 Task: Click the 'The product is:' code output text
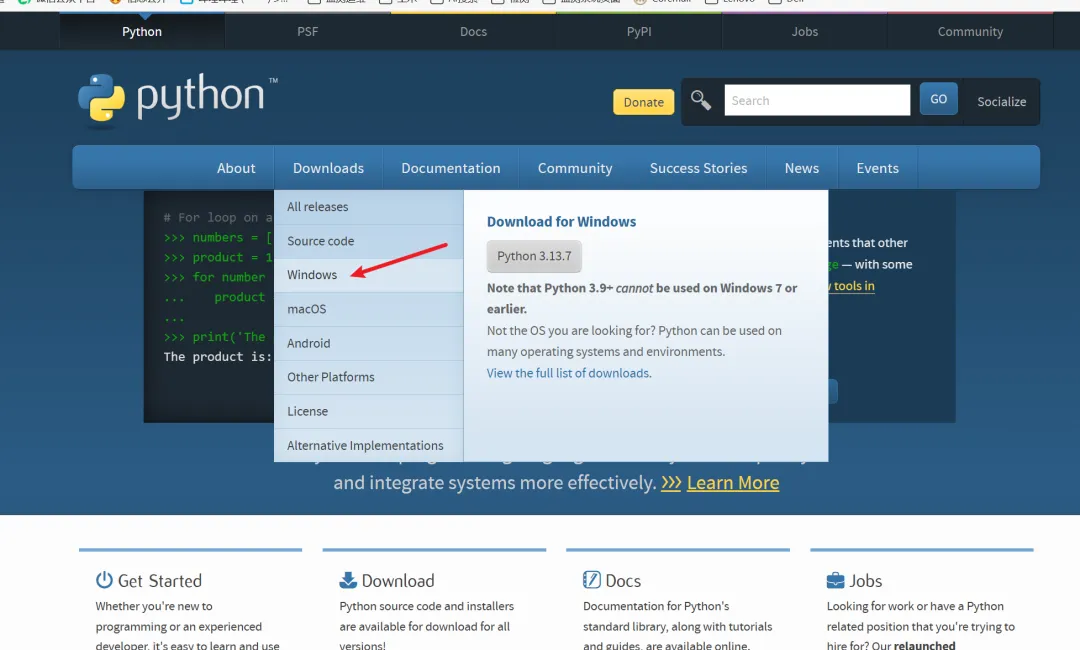pyautogui.click(x=218, y=357)
